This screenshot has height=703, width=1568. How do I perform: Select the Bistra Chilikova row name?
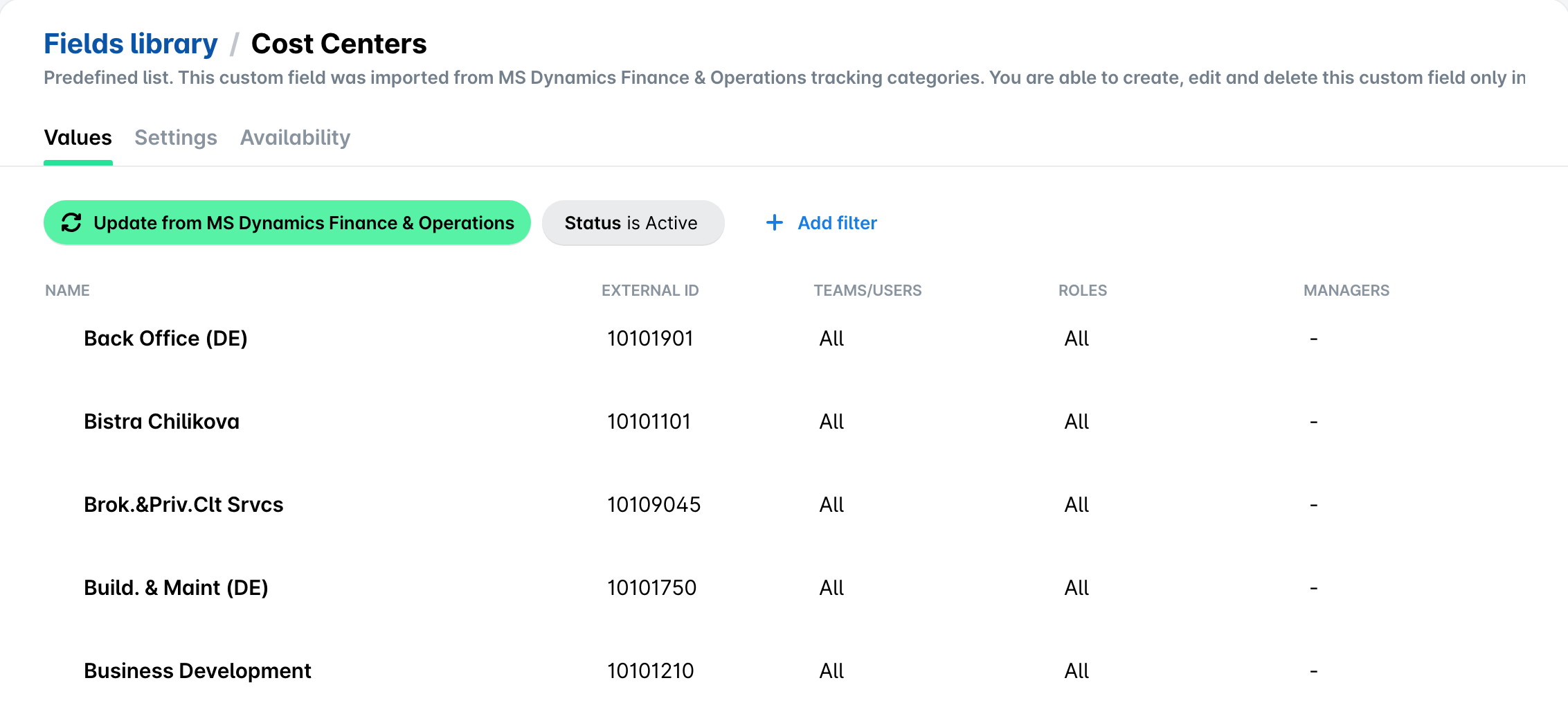161,421
